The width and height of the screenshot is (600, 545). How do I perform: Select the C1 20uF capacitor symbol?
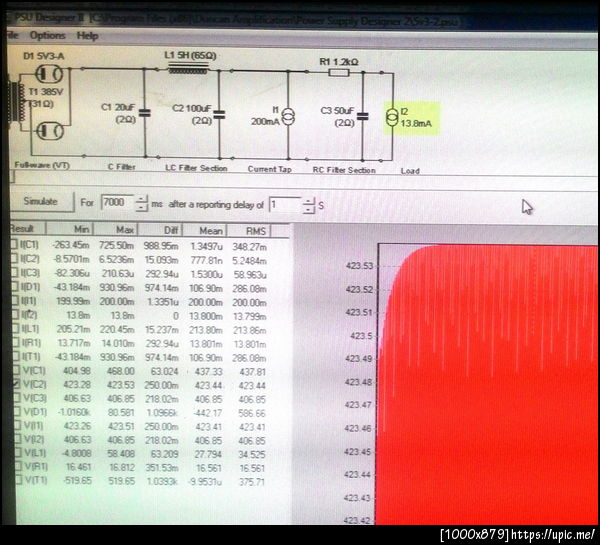[145, 113]
